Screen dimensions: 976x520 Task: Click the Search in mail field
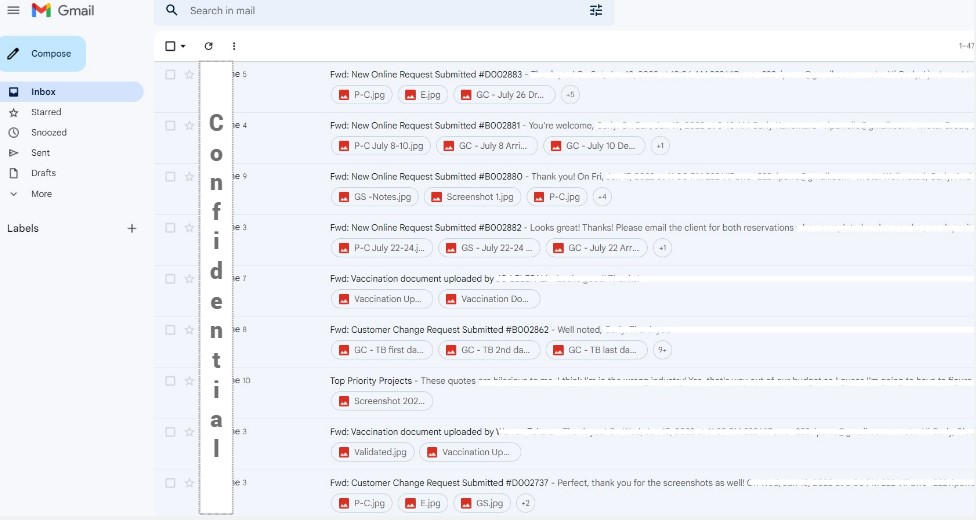click(384, 11)
